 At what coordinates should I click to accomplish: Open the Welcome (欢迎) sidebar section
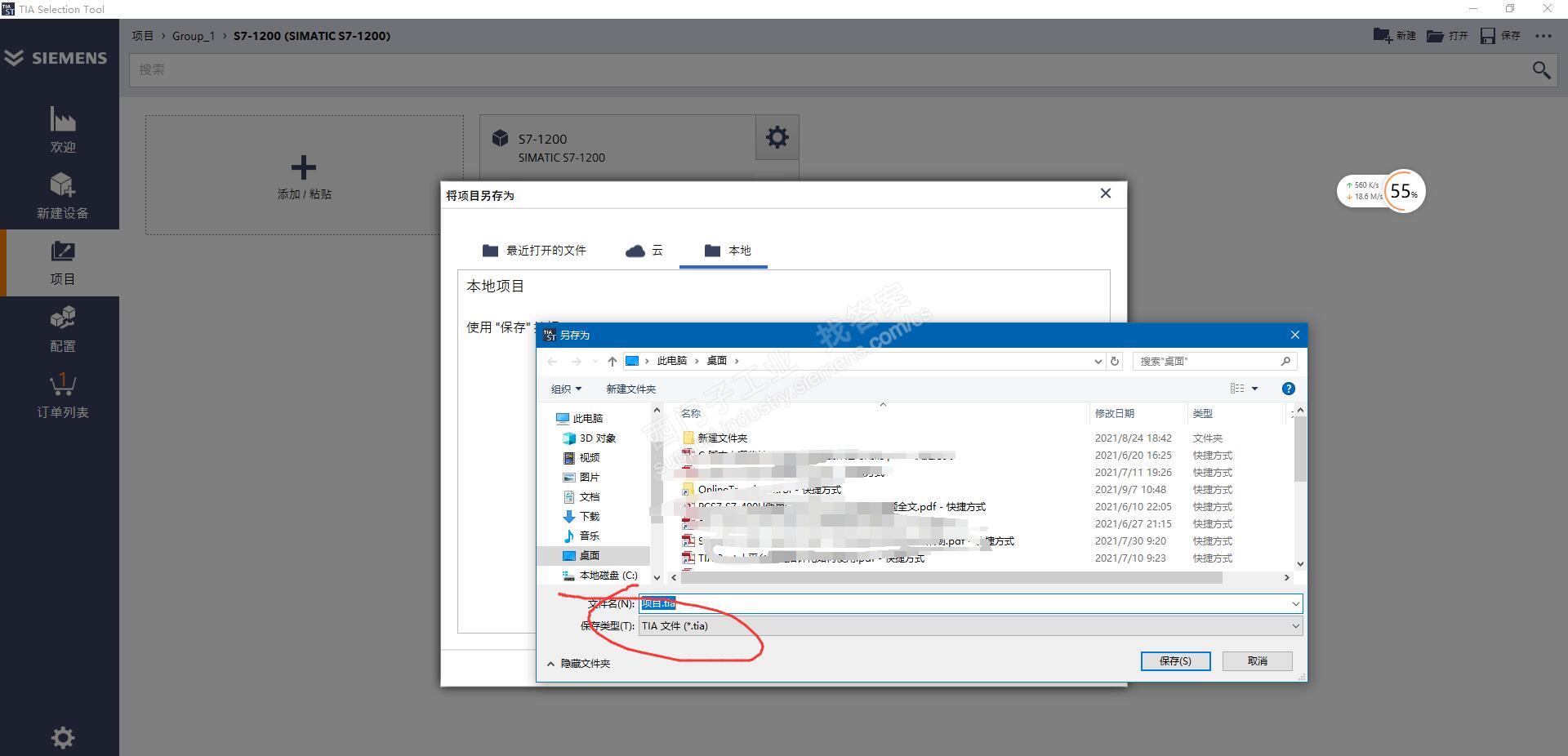62,130
